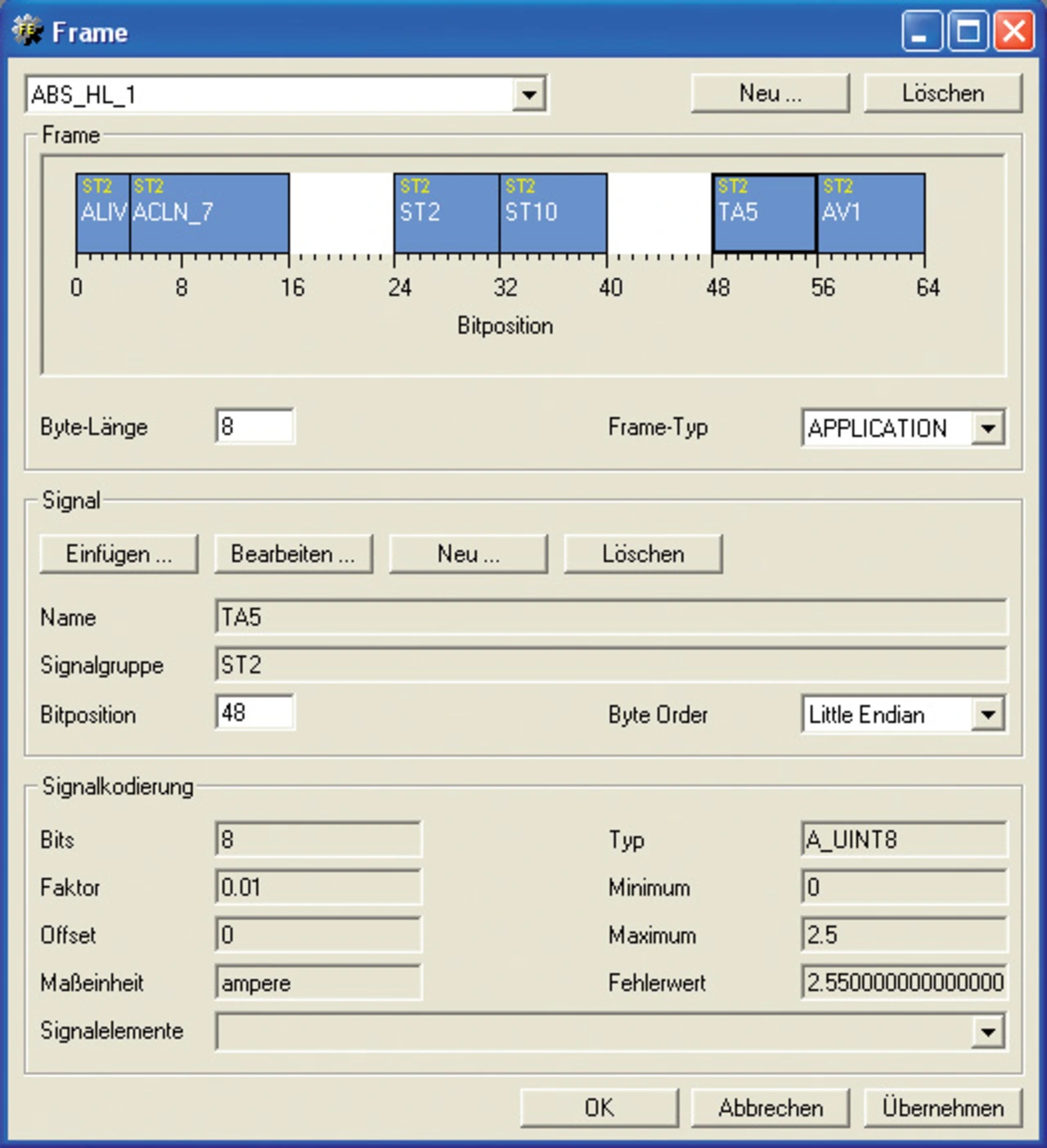The image size is (1047, 1148).
Task: Click the Offset field showing 0
Action: point(318,935)
